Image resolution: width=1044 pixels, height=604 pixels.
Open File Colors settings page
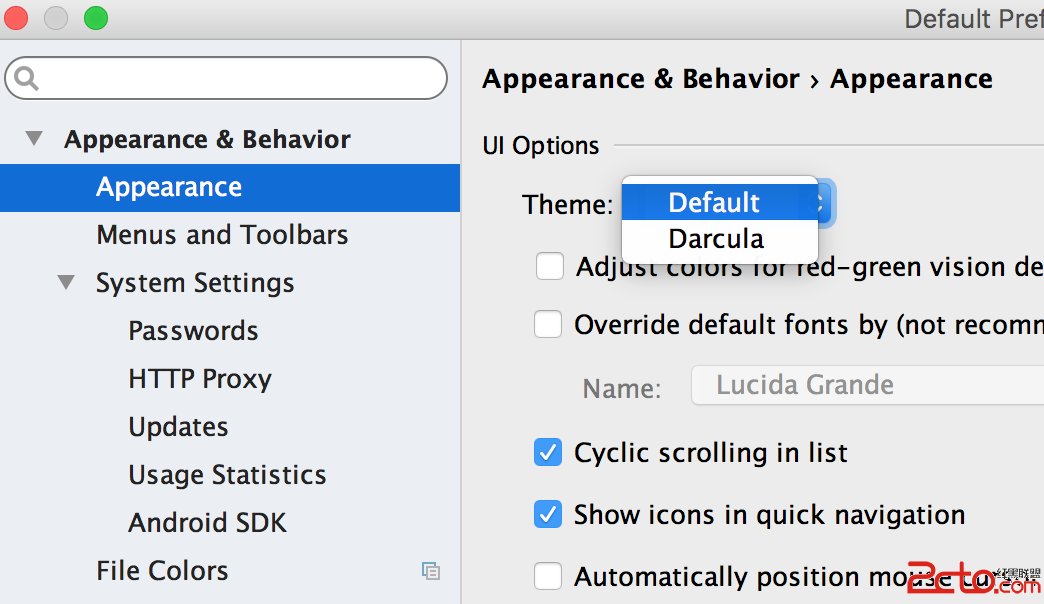pos(162,571)
